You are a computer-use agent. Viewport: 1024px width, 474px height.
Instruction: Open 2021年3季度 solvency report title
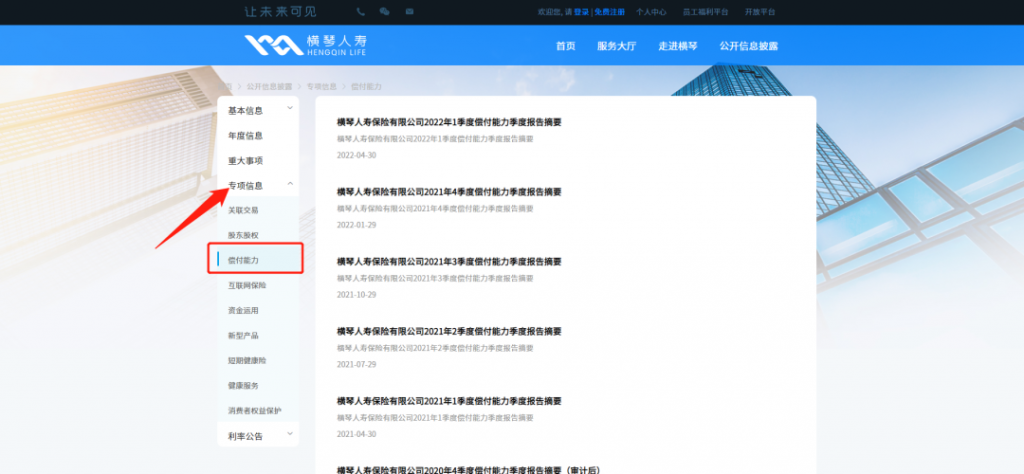coord(449,261)
